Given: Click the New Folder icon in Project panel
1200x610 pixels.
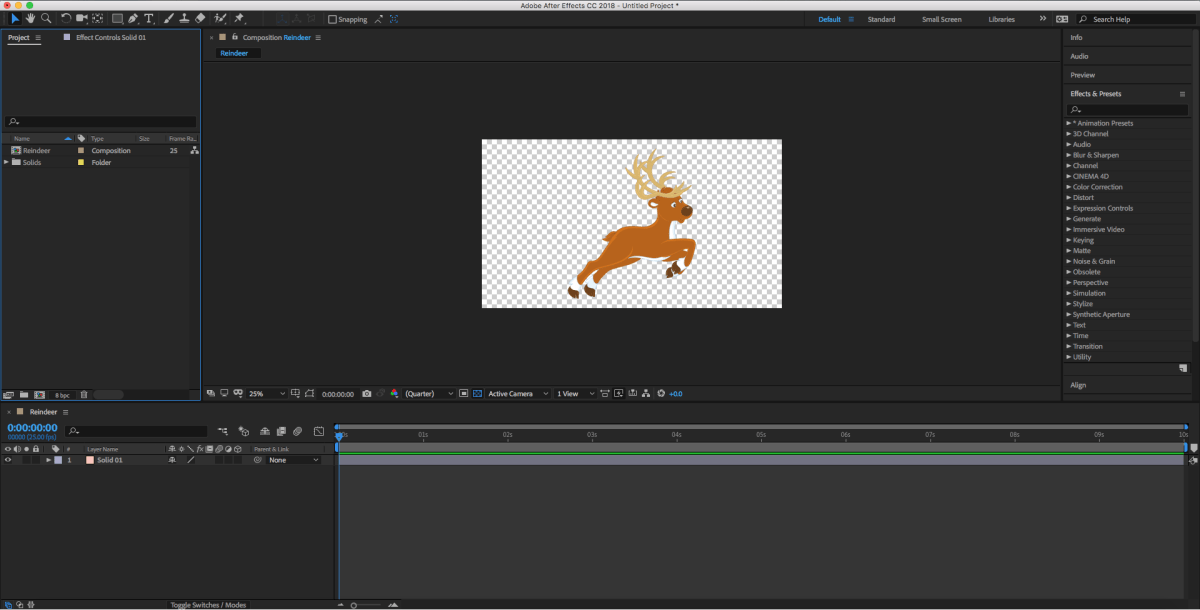Looking at the screenshot, I should (24, 395).
